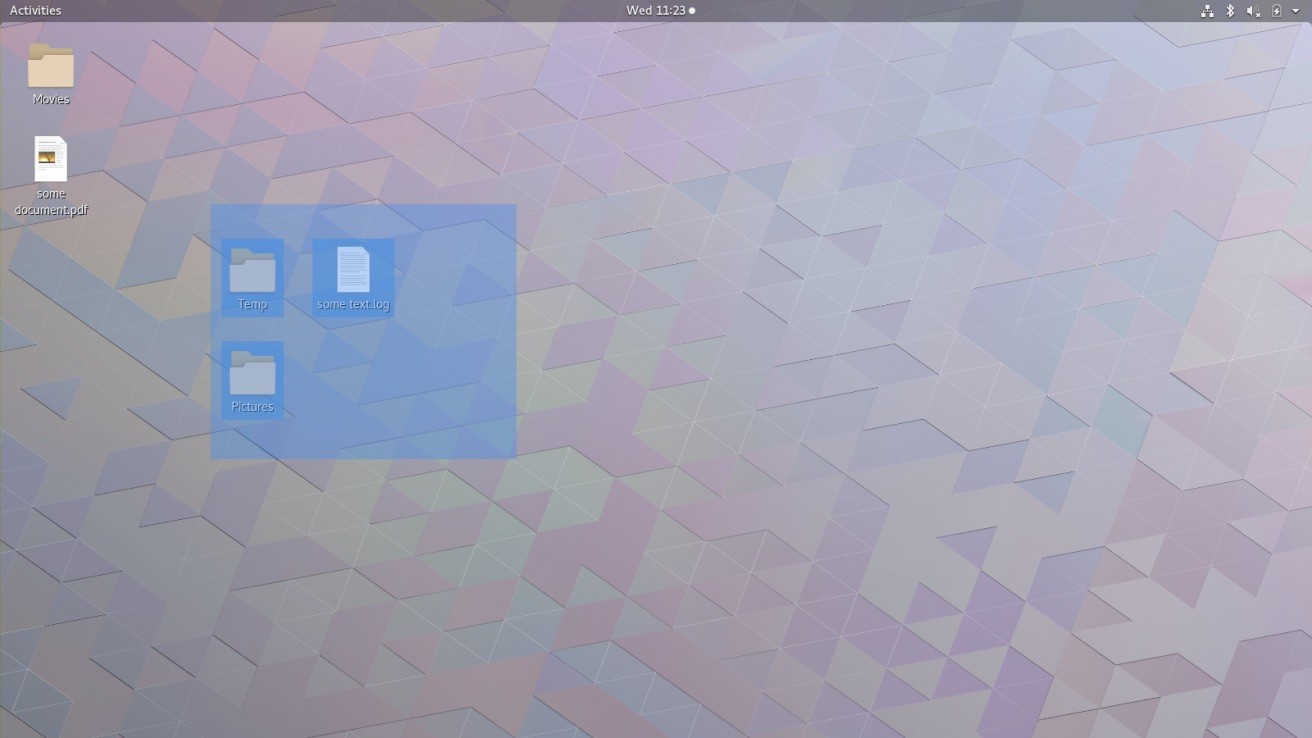Expand the system menu arrow
The height and width of the screenshot is (738, 1312).
click(x=1296, y=11)
